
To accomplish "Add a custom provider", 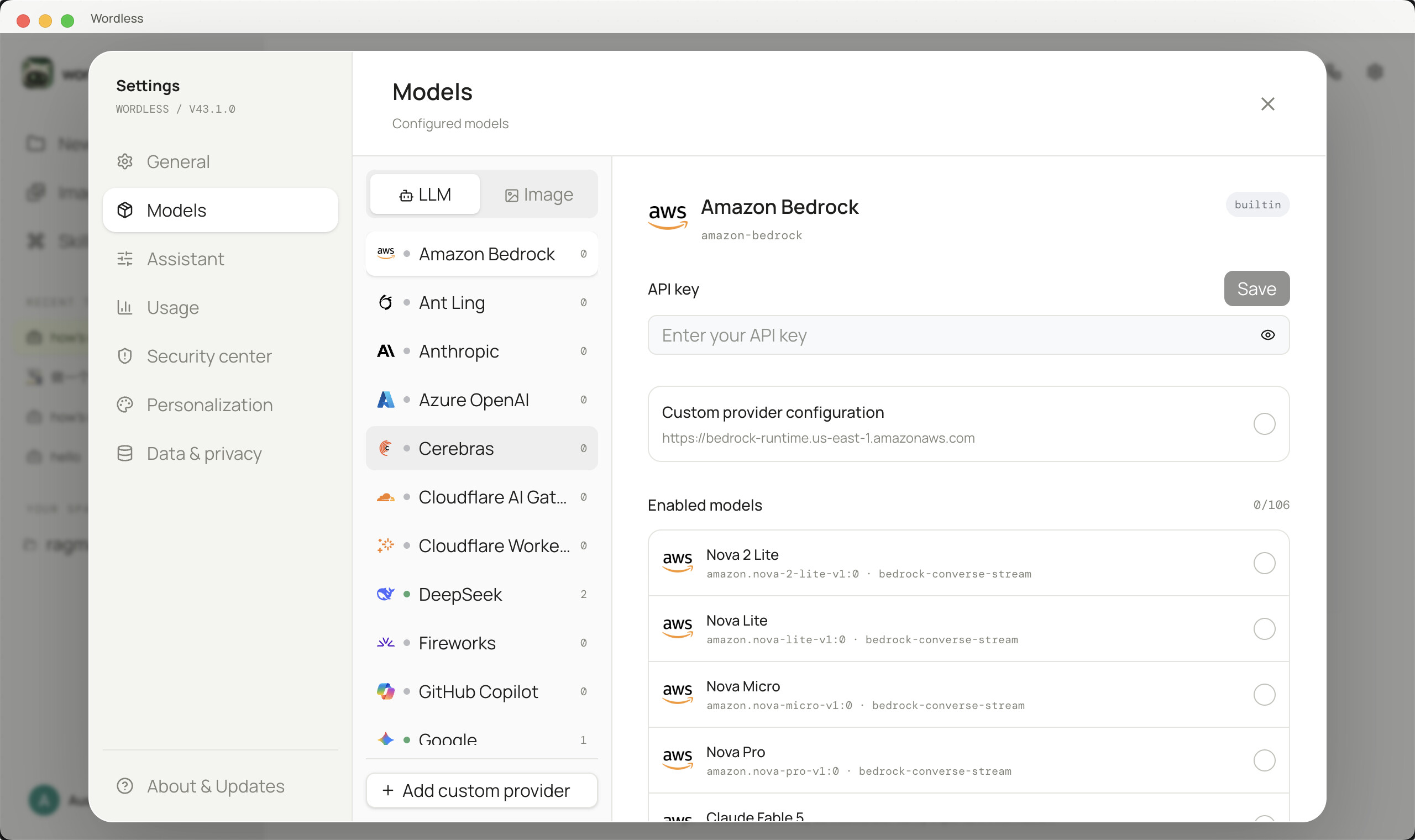I will (481, 791).
